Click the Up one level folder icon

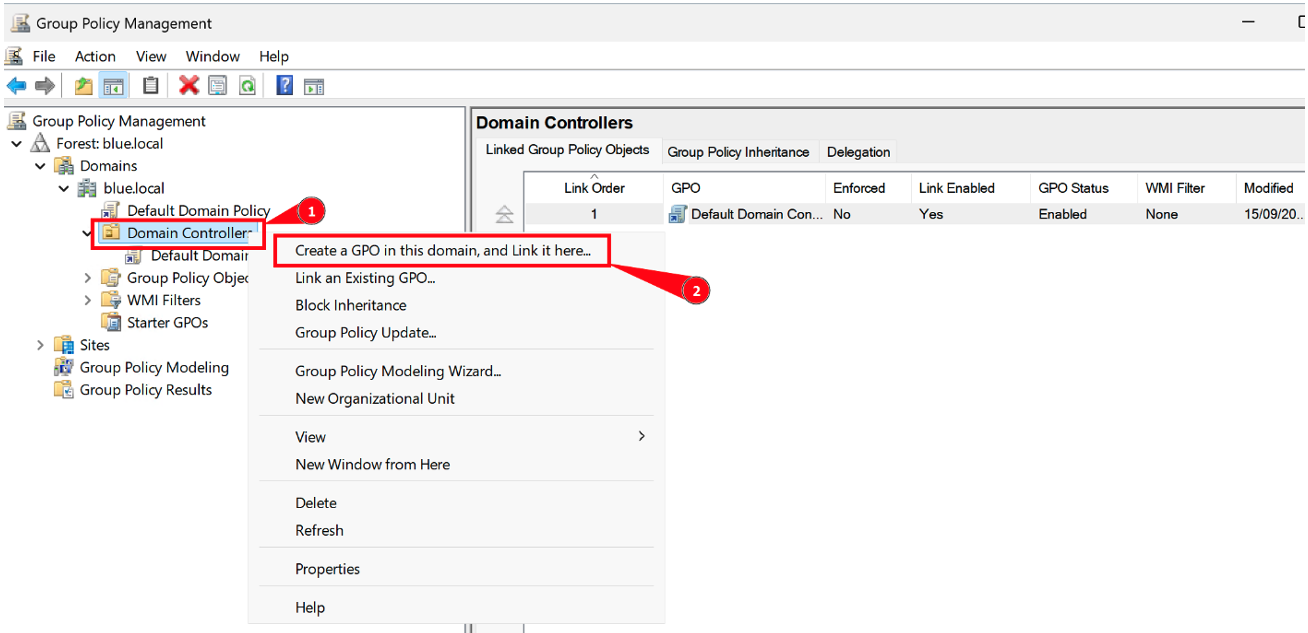coord(84,86)
